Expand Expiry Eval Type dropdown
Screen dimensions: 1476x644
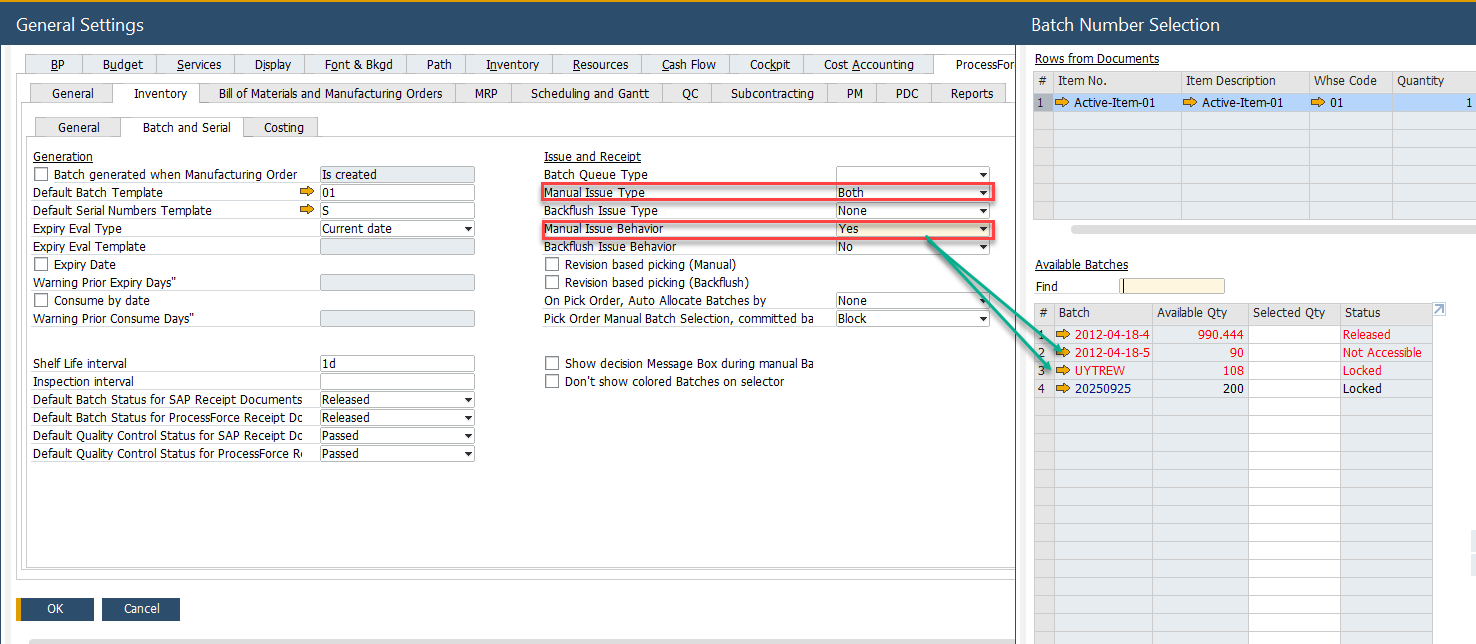(x=468, y=229)
